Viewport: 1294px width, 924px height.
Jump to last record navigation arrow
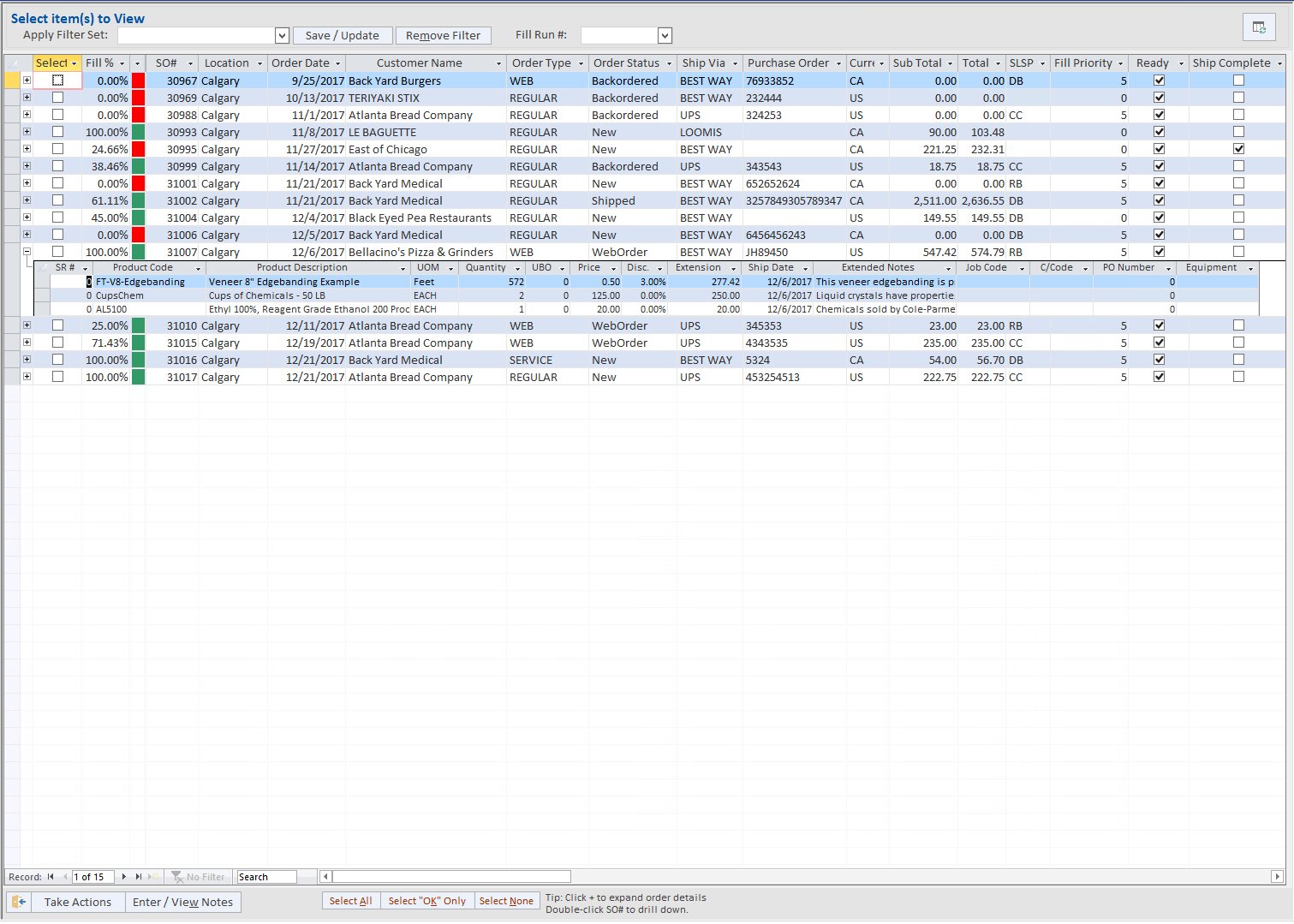click(138, 877)
